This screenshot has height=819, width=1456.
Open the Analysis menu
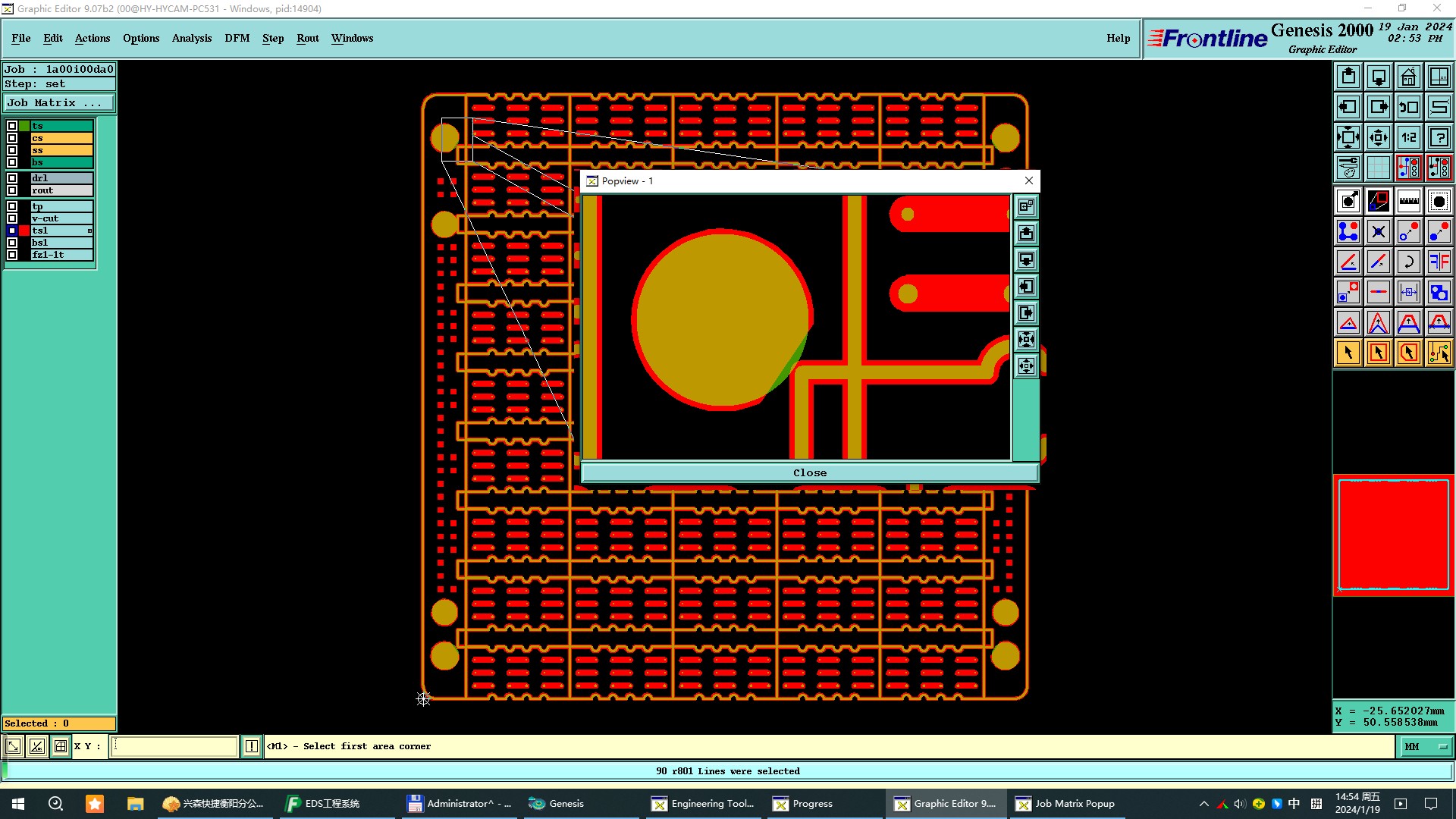click(191, 38)
